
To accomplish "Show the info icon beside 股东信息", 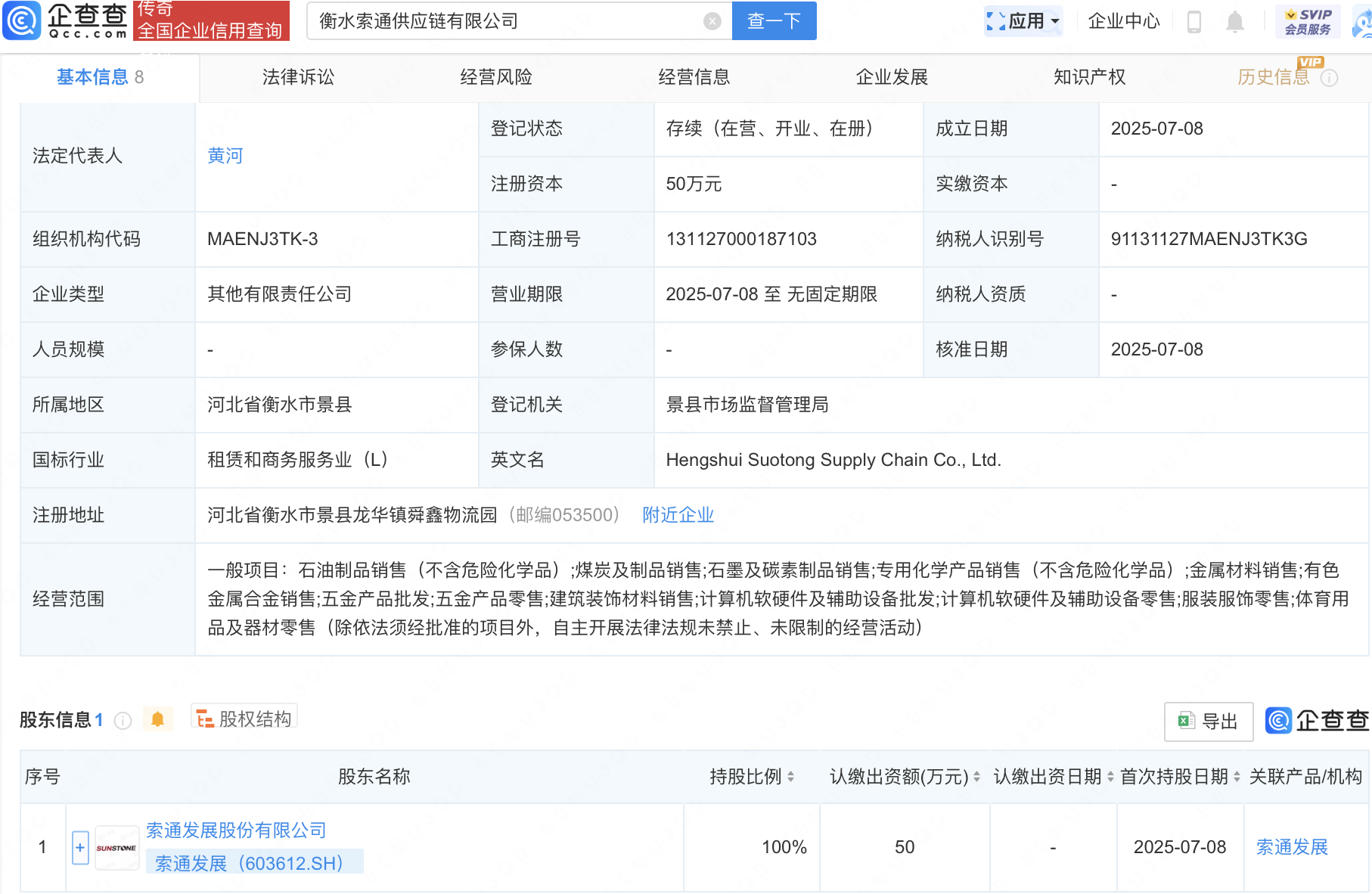I will point(123,721).
